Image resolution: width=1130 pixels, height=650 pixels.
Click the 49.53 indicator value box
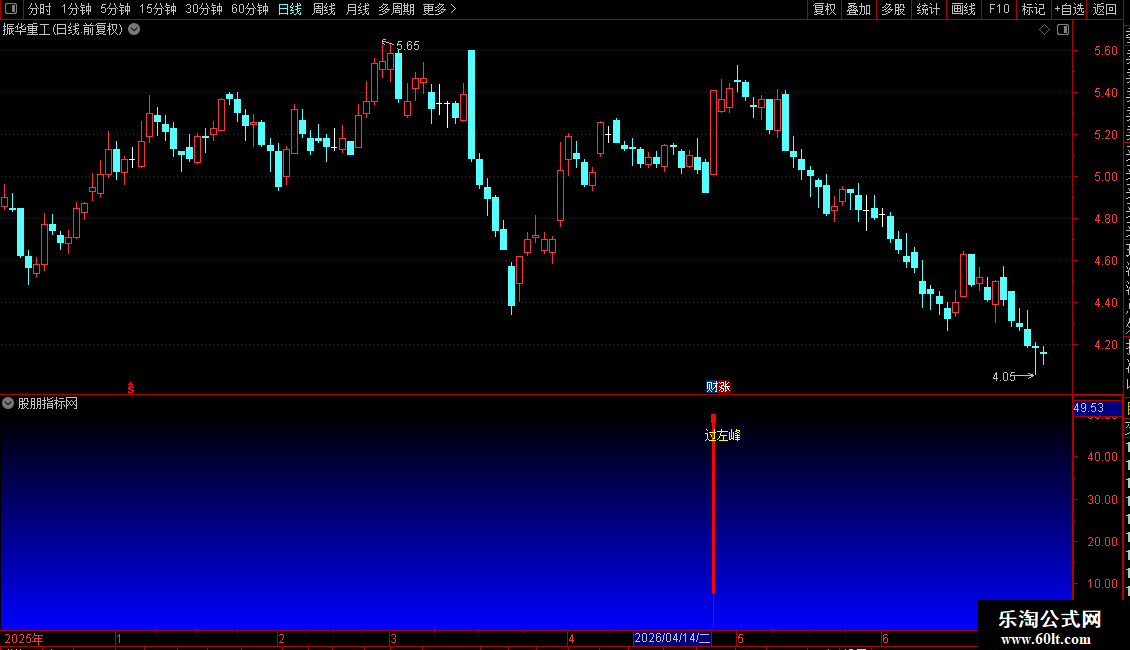1097,408
